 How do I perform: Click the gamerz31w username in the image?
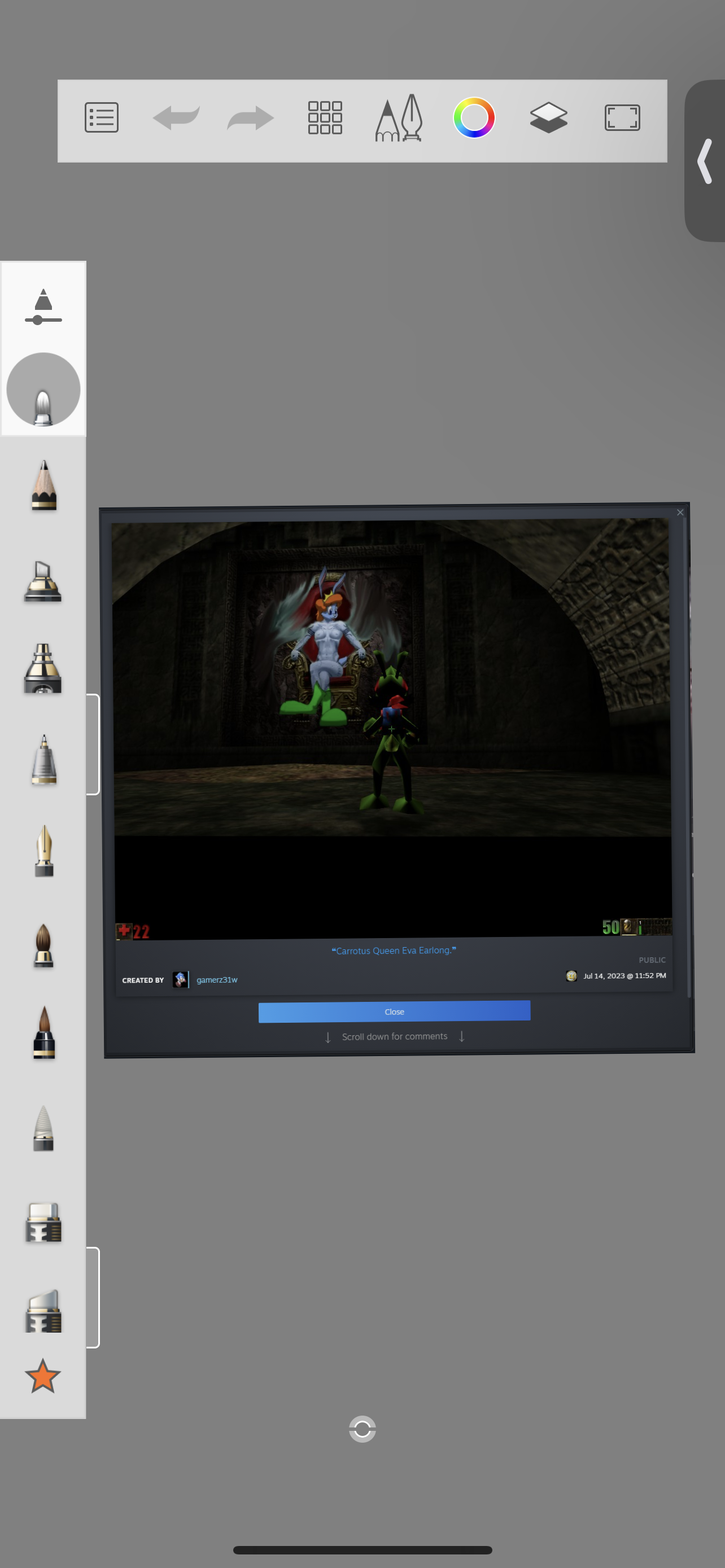(x=217, y=979)
